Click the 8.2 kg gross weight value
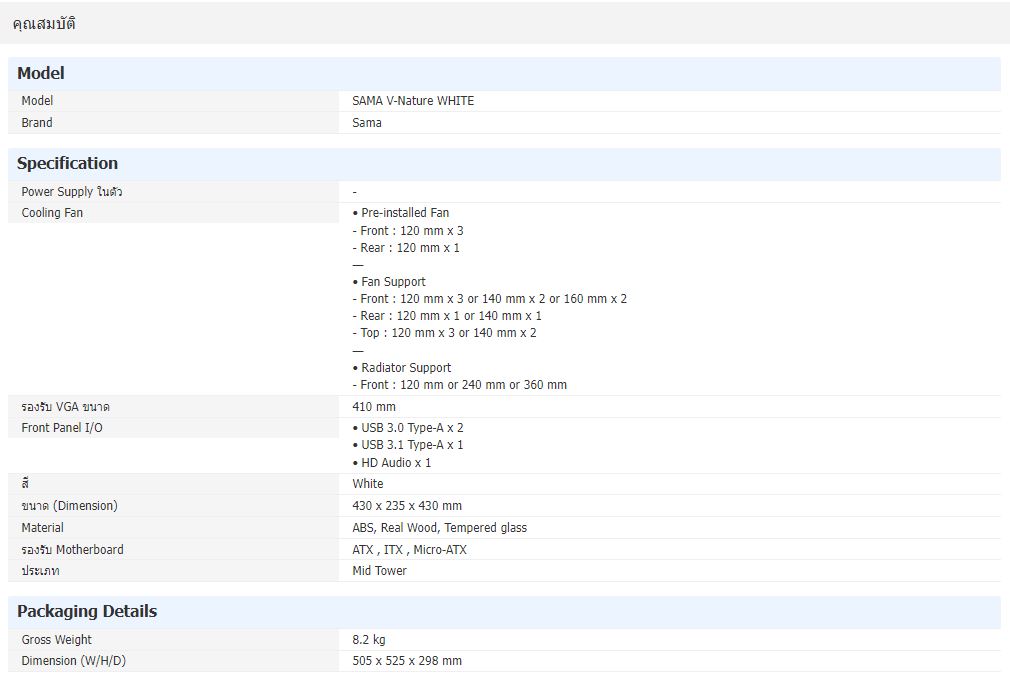Image resolution: width=1010 pixels, height=675 pixels. [x=369, y=640]
